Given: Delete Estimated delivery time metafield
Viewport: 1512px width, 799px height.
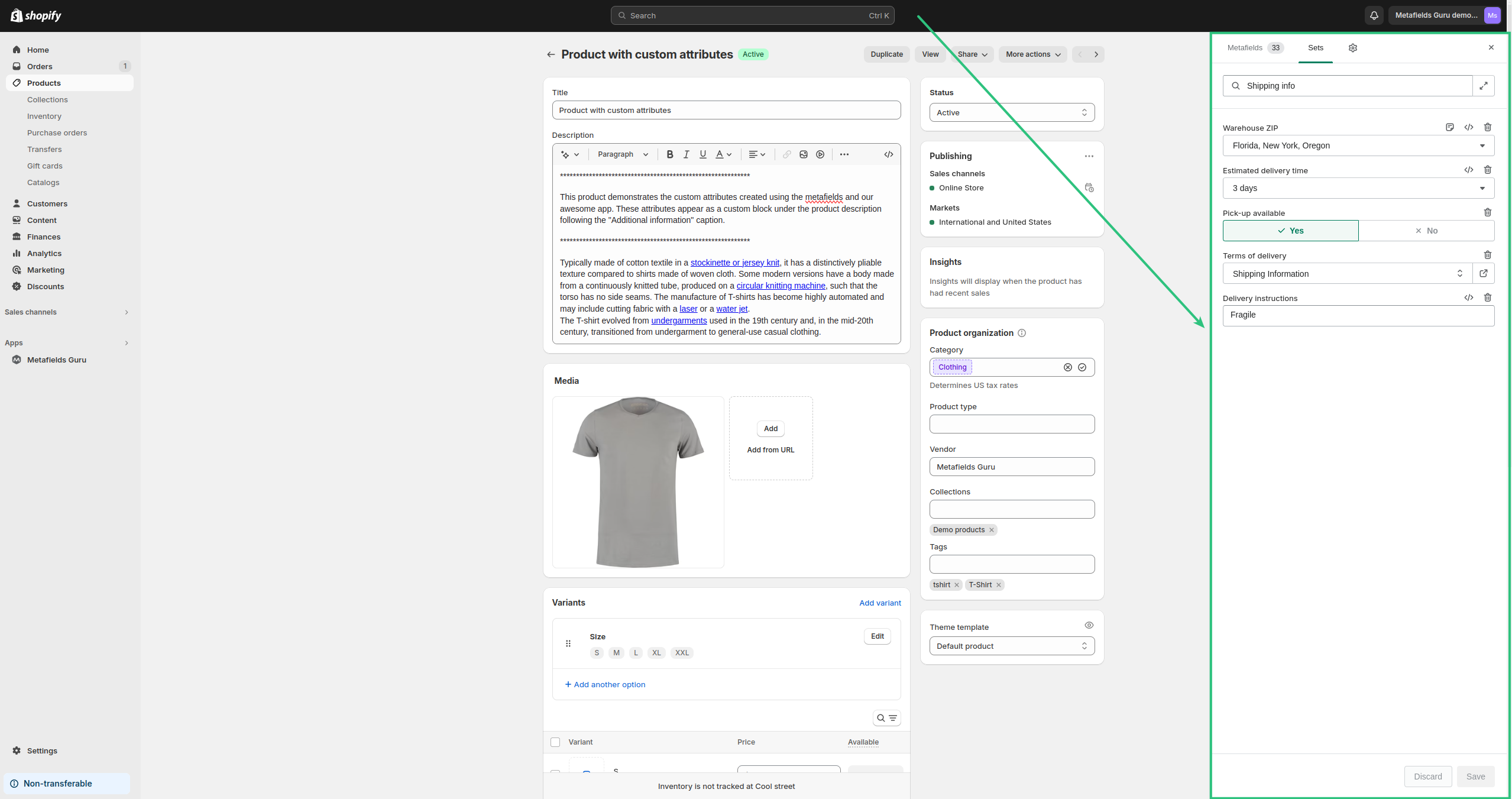Looking at the screenshot, I should [x=1487, y=170].
